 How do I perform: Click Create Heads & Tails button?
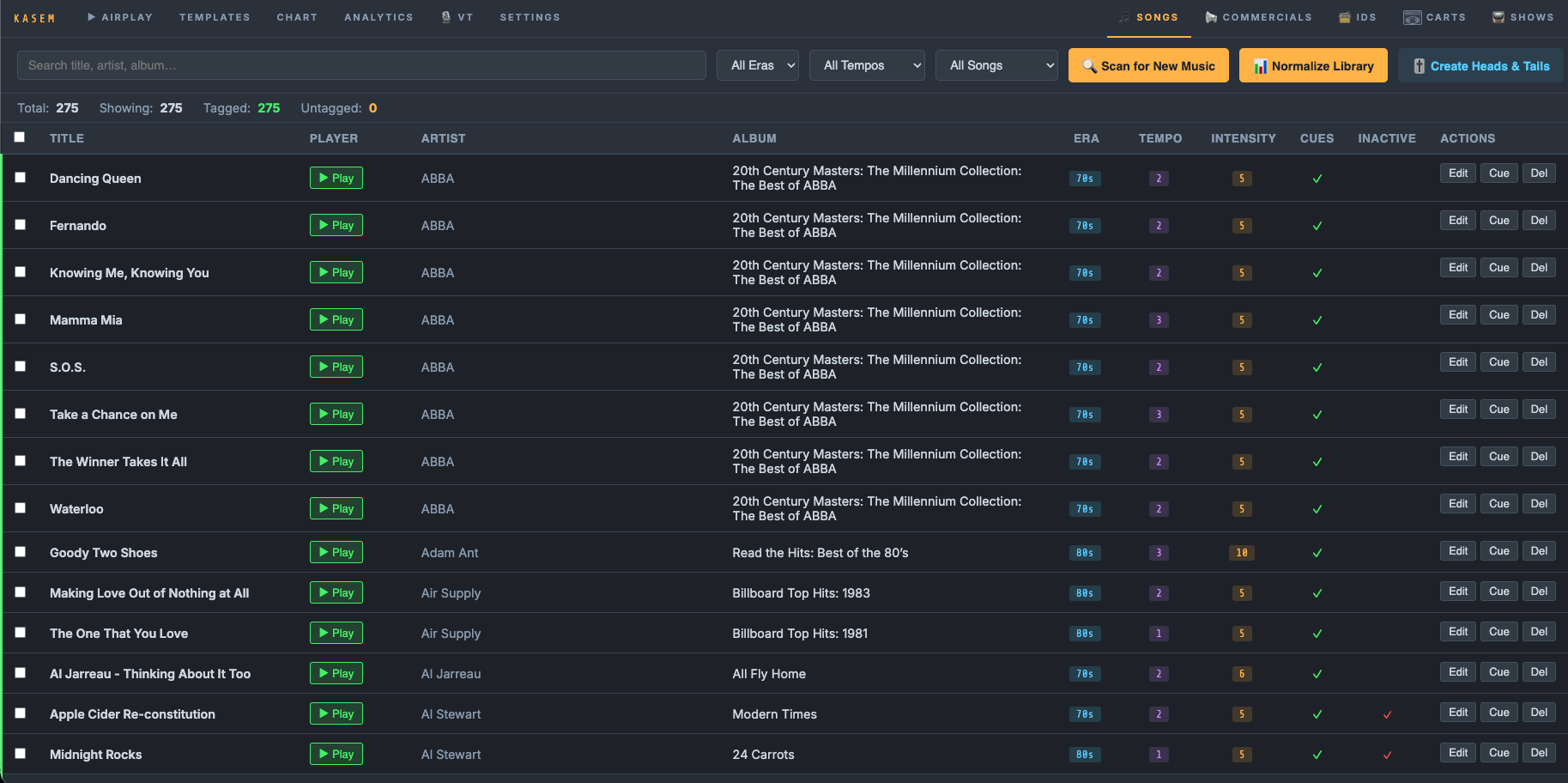[1480, 65]
